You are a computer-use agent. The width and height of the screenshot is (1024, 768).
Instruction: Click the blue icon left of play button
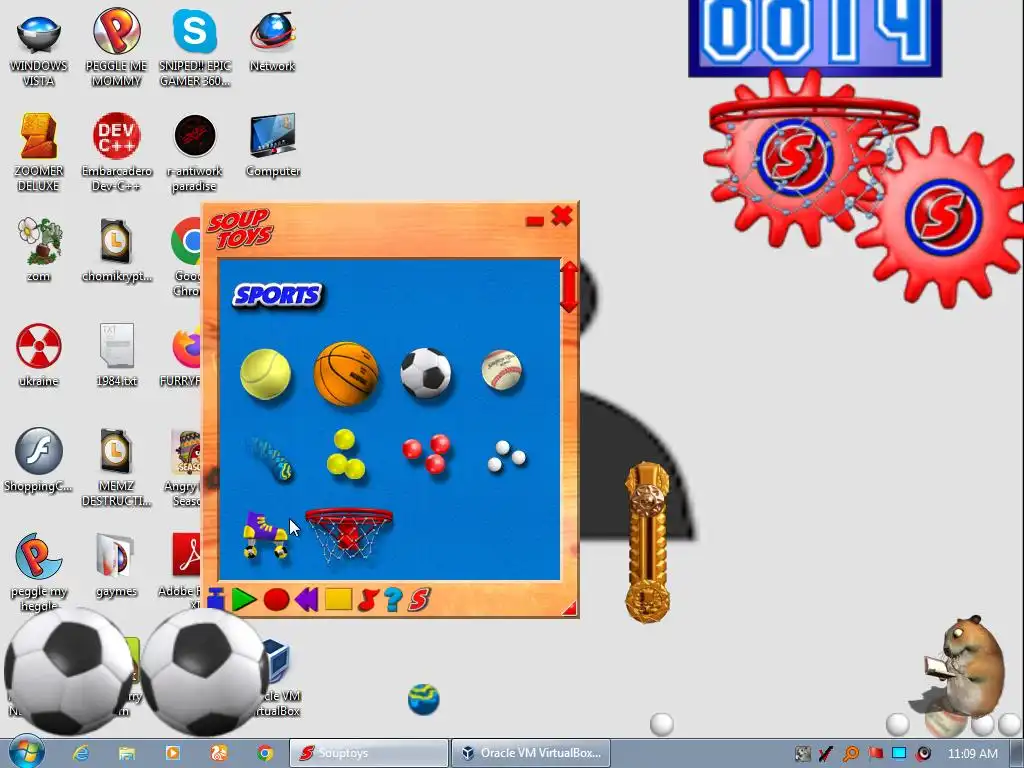216,598
